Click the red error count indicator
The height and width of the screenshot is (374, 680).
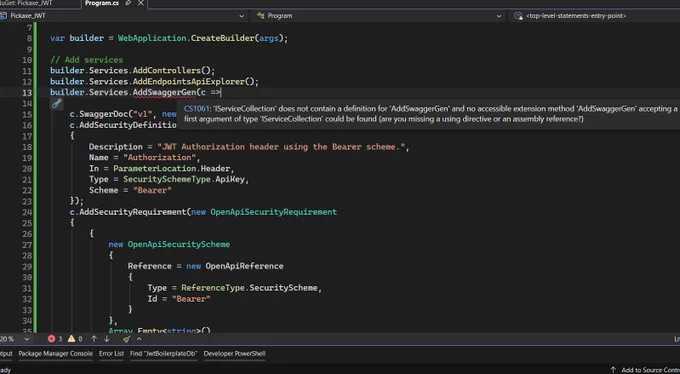point(55,339)
